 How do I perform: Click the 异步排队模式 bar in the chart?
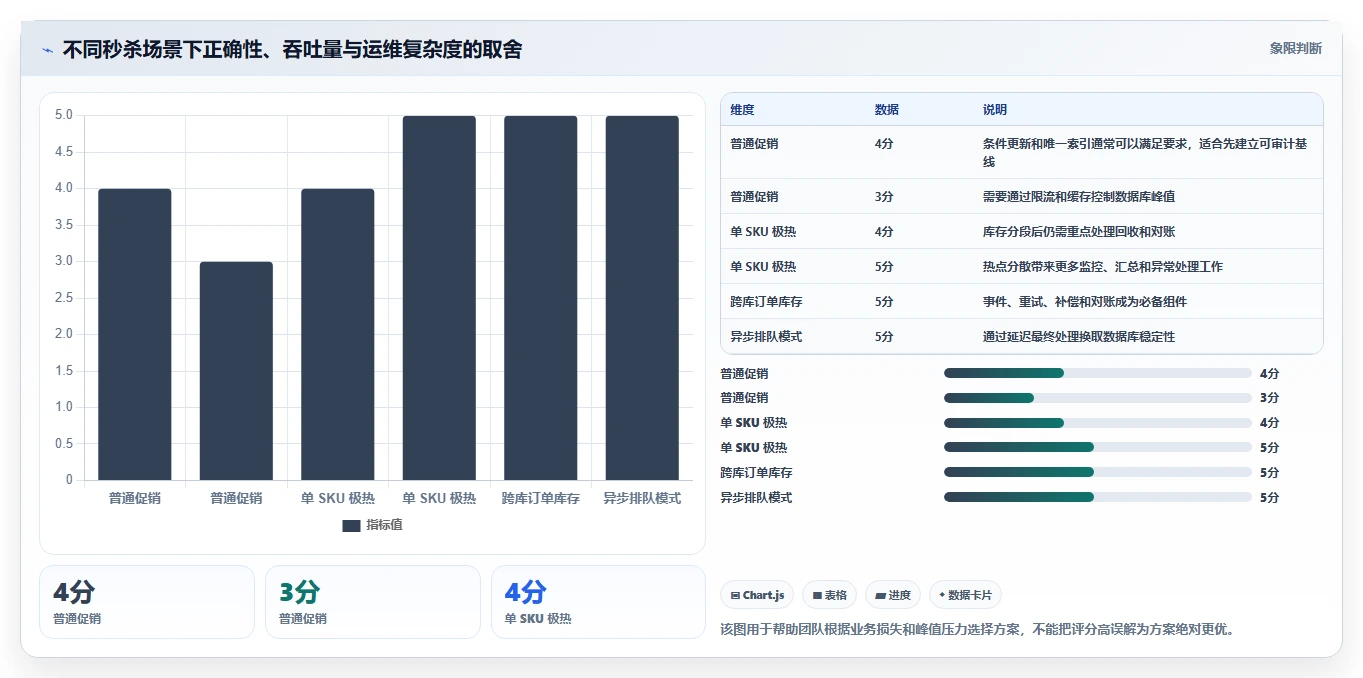(x=642, y=298)
